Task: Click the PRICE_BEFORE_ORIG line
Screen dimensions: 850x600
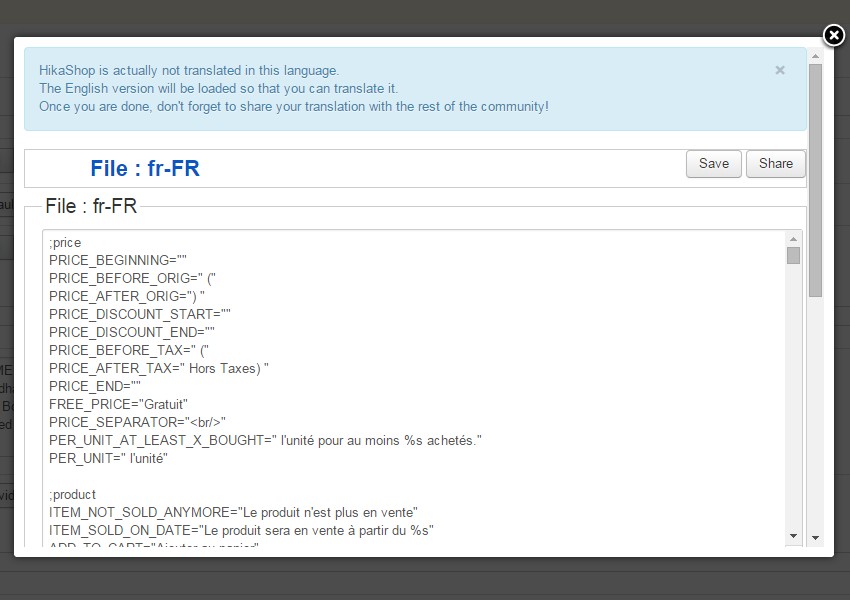Action: point(132,278)
